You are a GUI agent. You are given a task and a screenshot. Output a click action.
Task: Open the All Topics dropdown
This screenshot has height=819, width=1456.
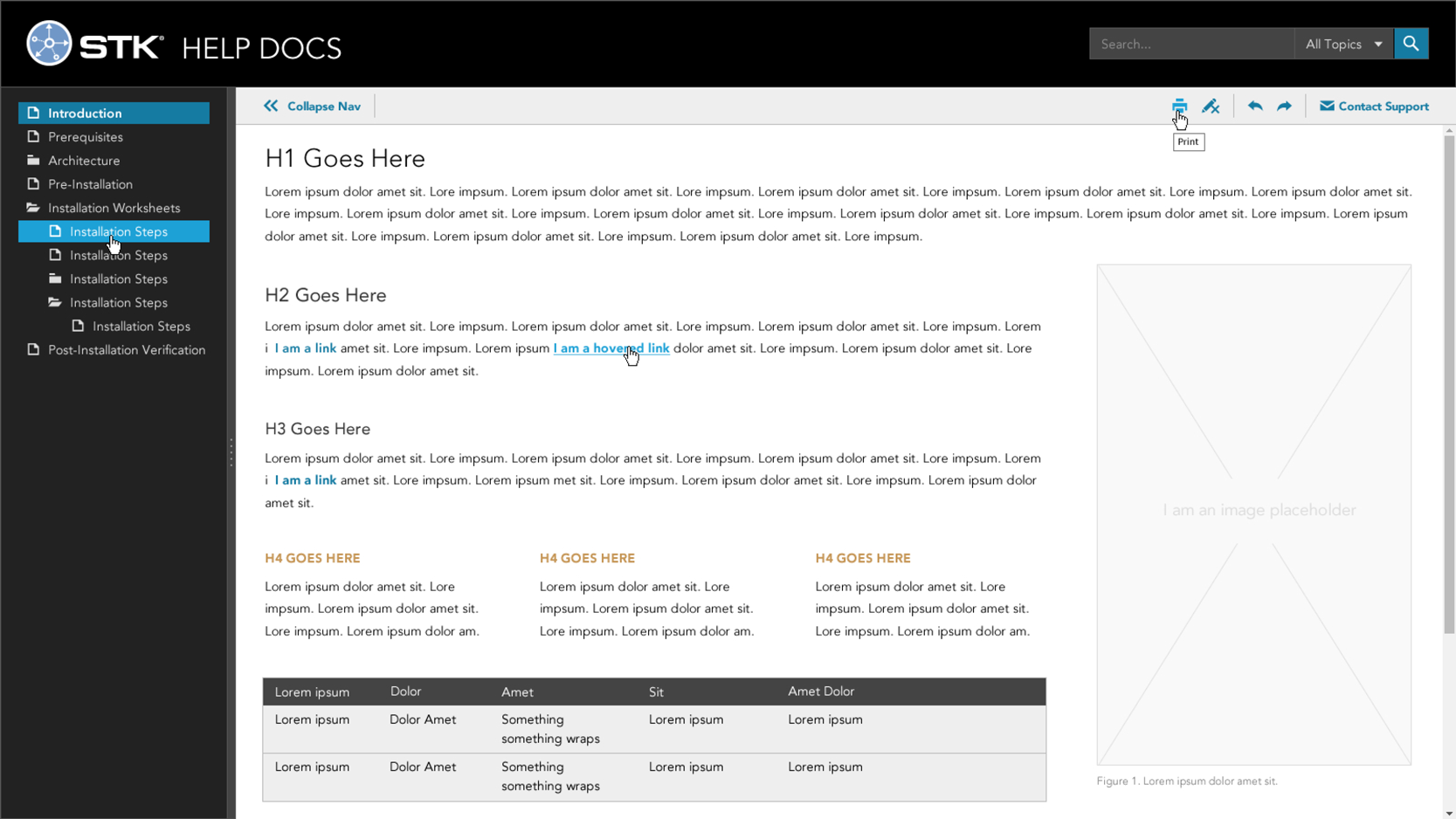click(x=1343, y=44)
